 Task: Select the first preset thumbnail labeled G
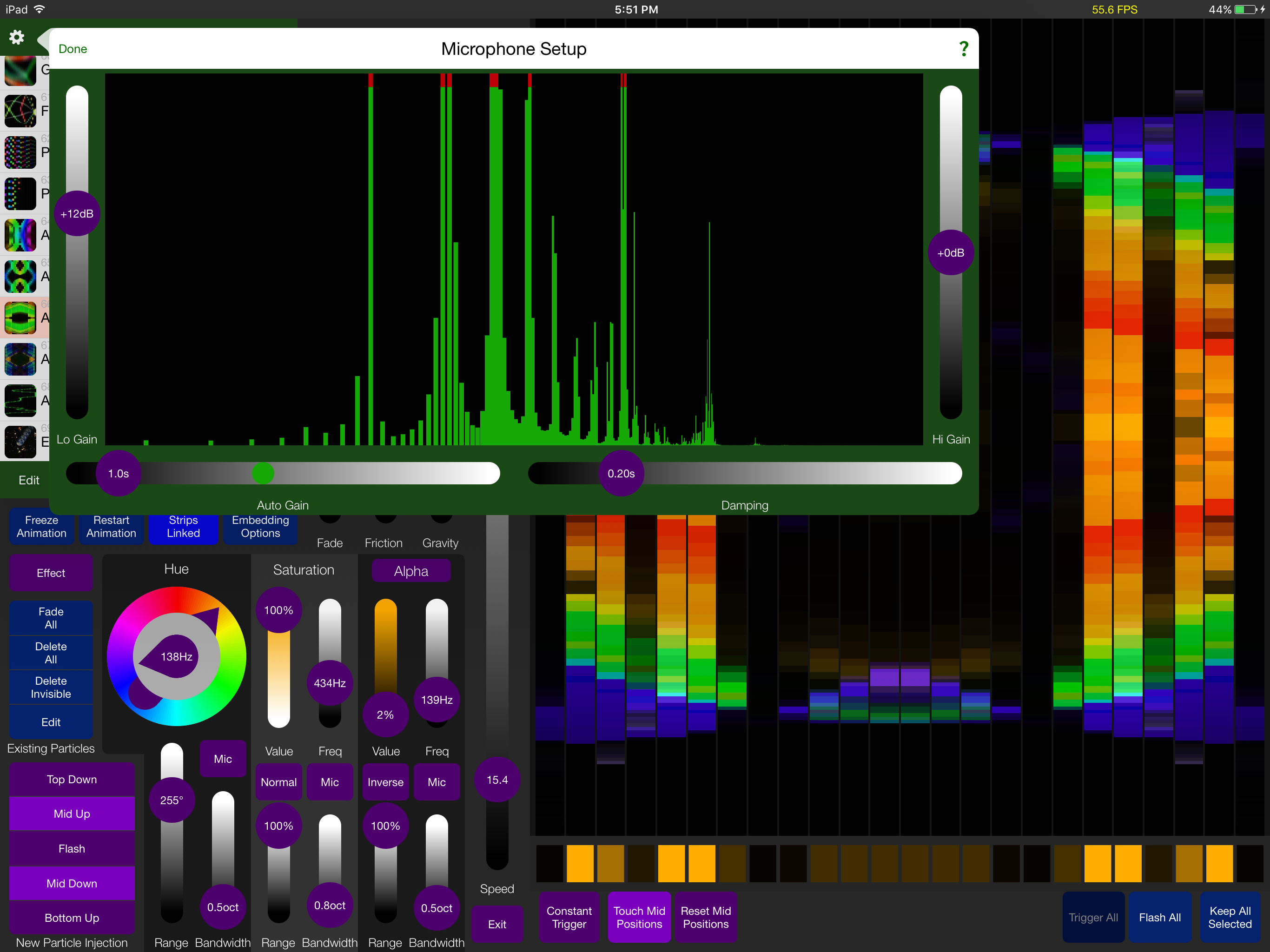(20, 70)
